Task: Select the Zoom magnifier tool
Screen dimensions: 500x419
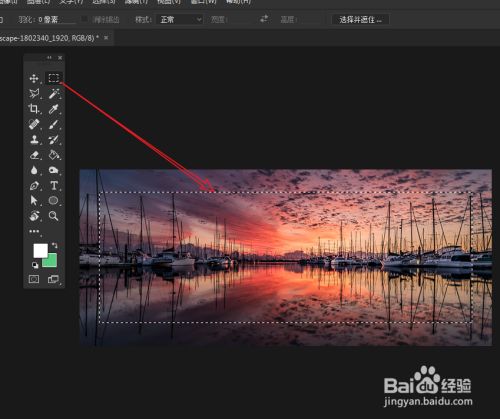Action: [x=53, y=216]
